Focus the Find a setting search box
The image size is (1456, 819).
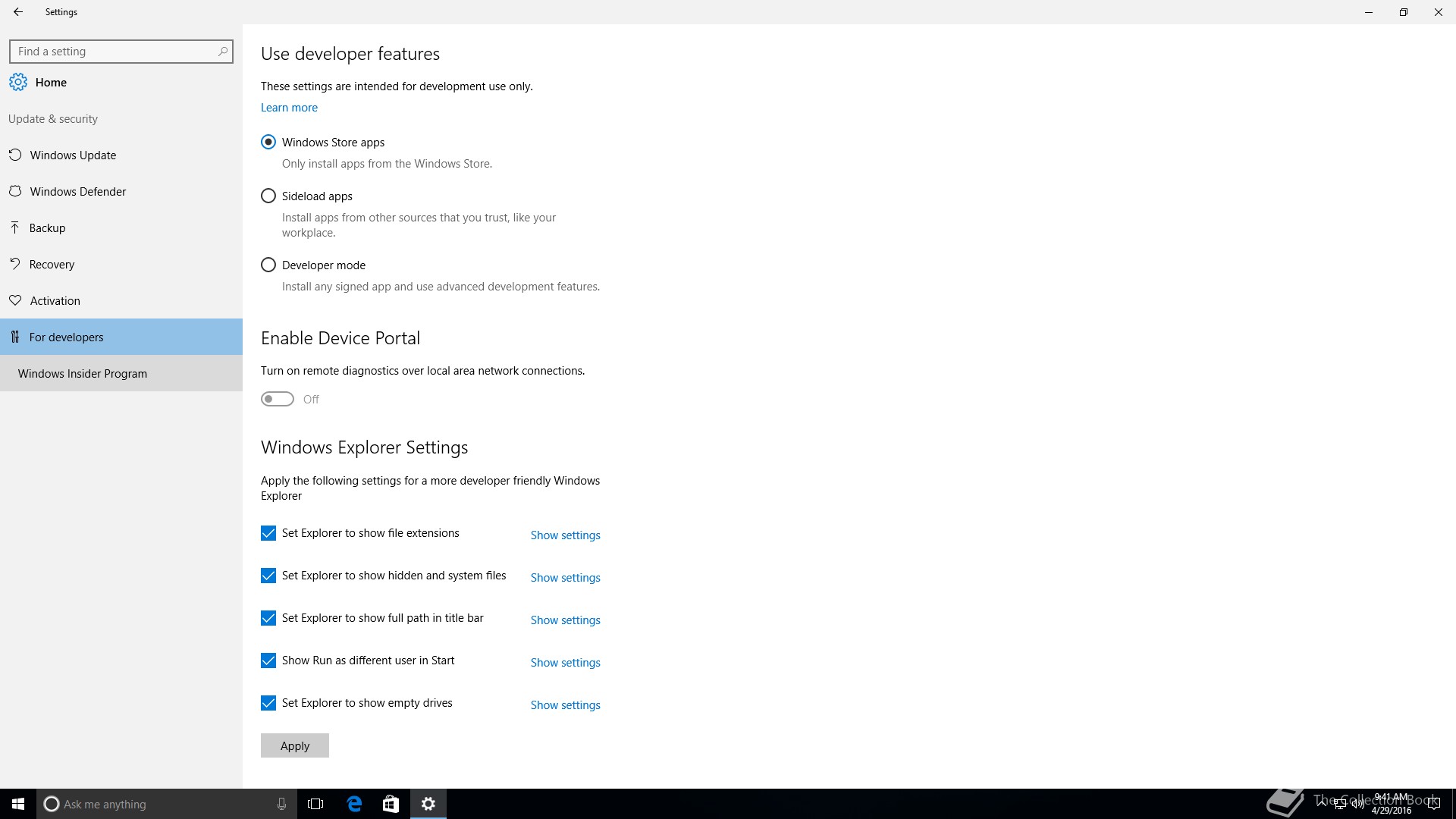[x=121, y=52]
